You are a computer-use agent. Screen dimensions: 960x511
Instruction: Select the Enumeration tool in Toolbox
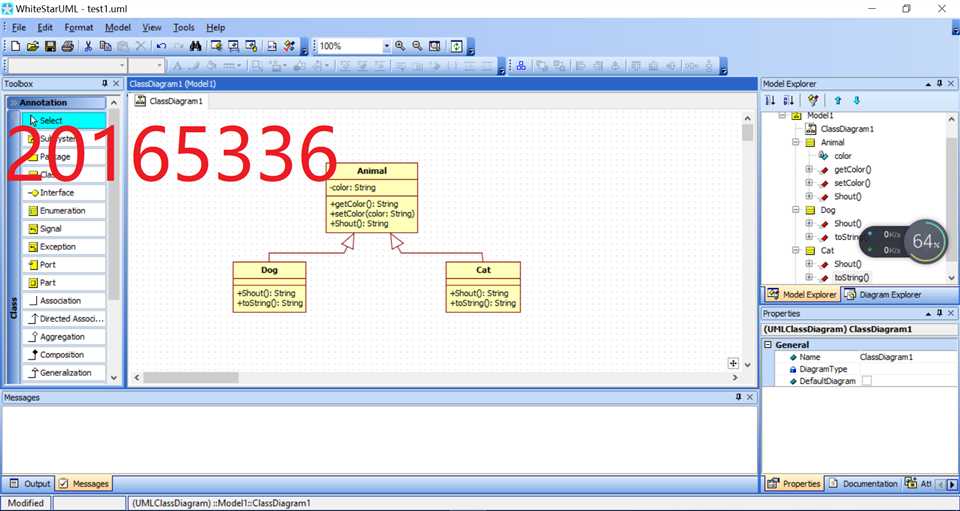point(64,211)
